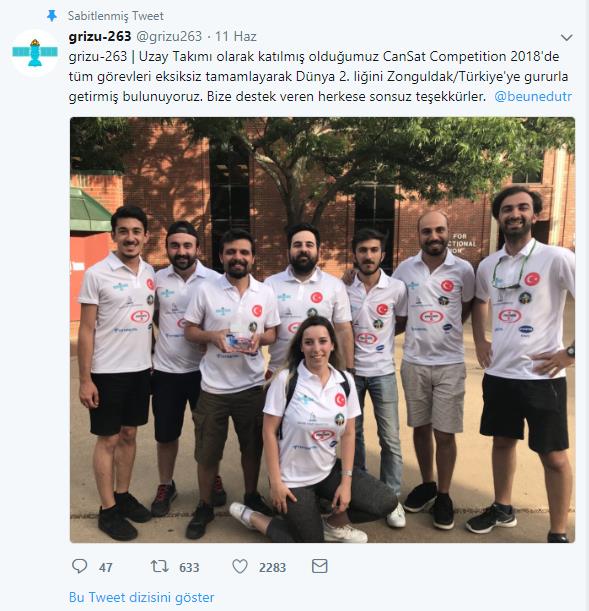Follow the @beunedutr mention link
This screenshot has width=589, height=611.
pyautogui.click(x=533, y=96)
